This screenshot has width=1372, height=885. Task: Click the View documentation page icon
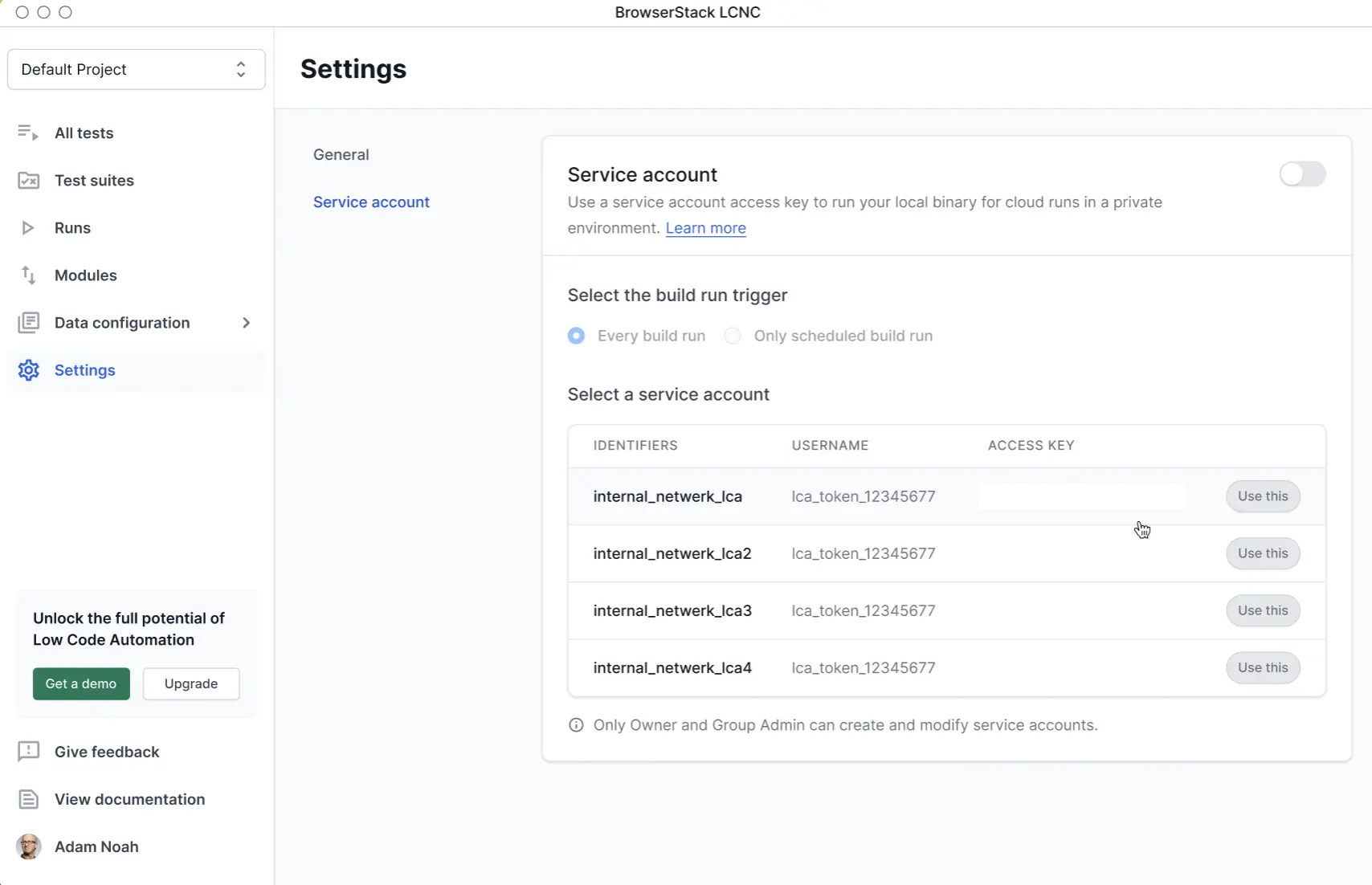tap(28, 799)
